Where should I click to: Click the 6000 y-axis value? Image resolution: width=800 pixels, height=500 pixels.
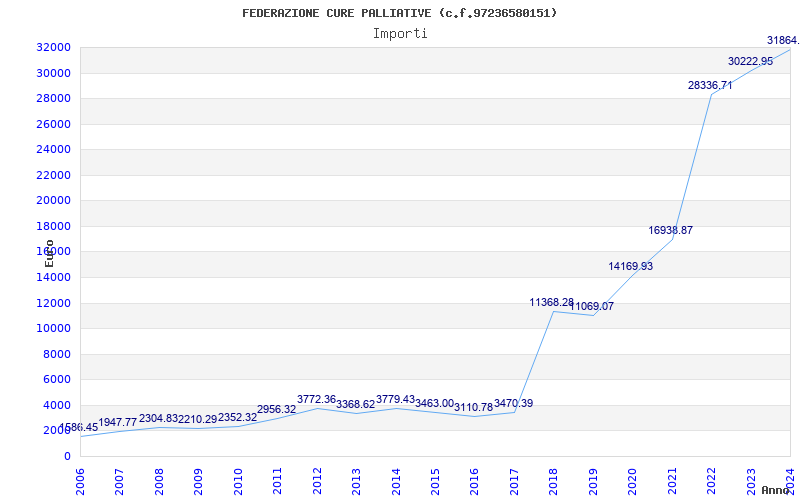(57, 380)
